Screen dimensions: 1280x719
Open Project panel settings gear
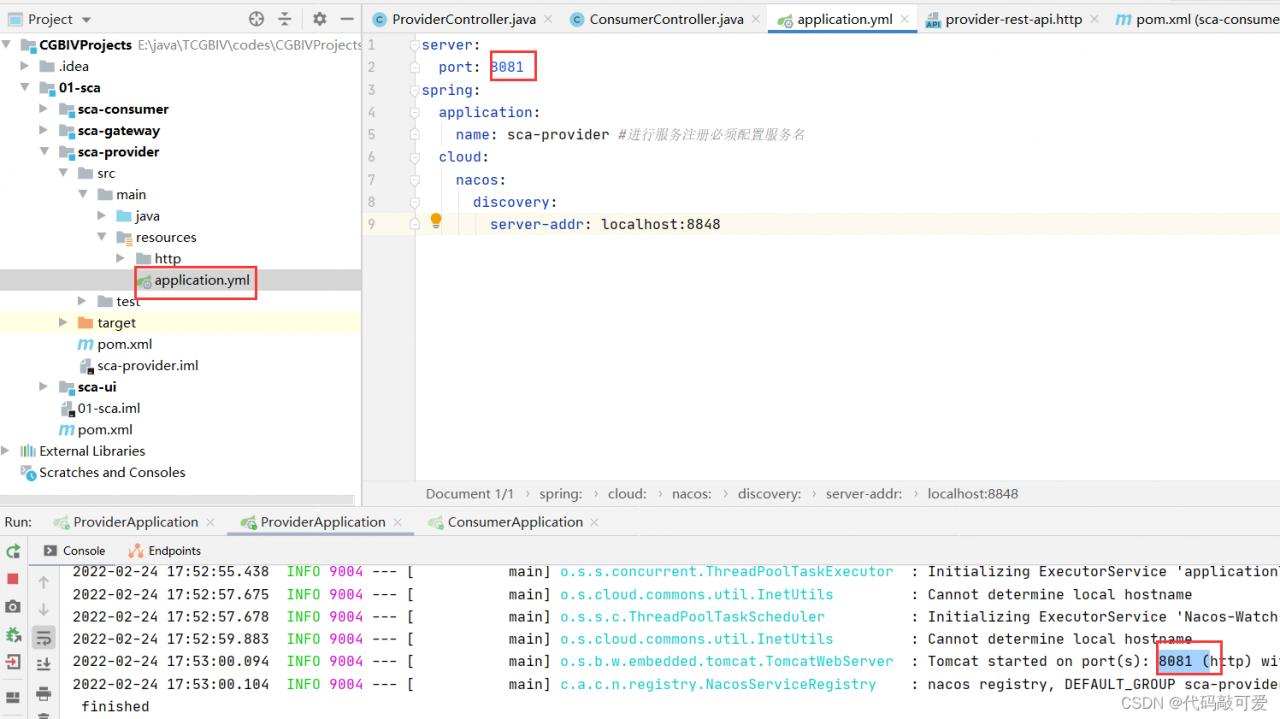pyautogui.click(x=319, y=19)
